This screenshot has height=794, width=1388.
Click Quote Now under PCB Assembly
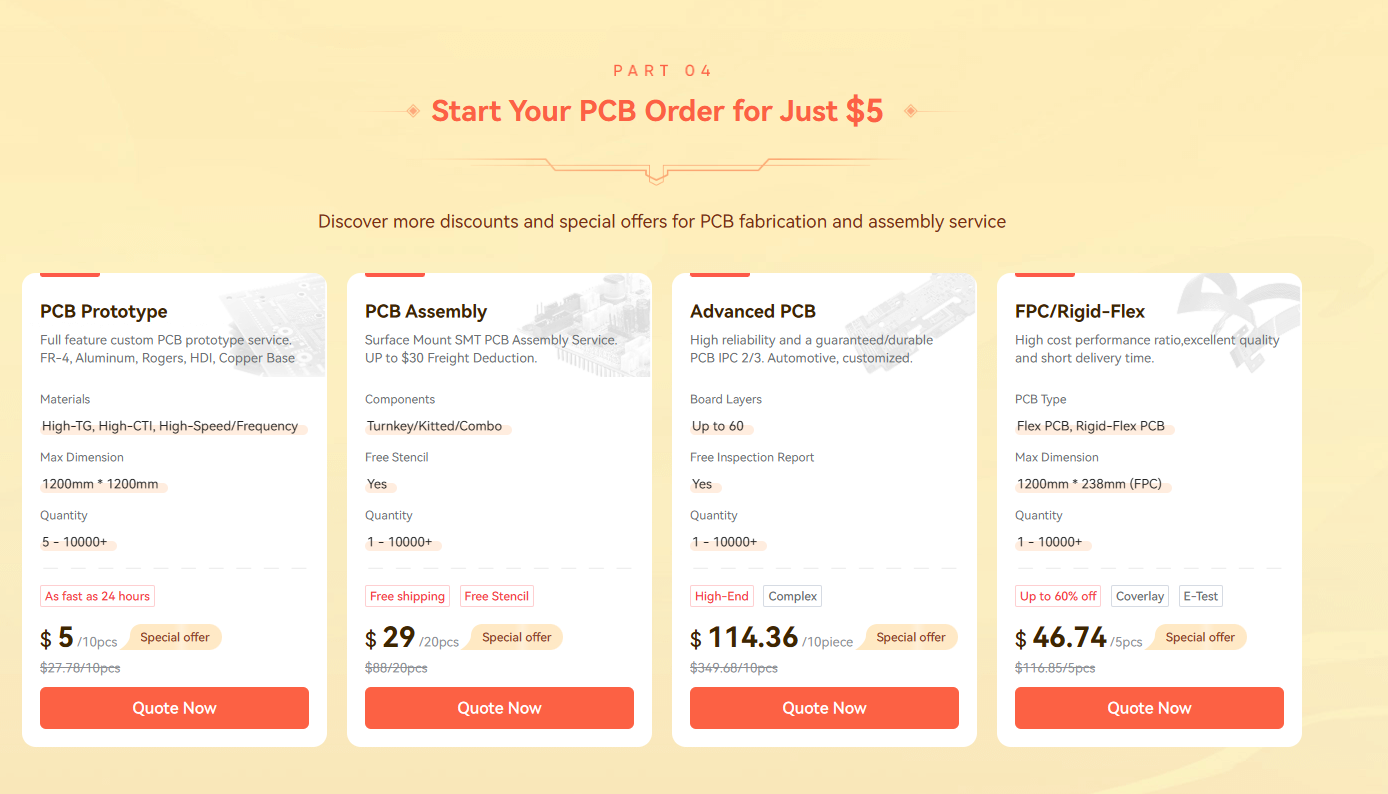click(x=499, y=708)
